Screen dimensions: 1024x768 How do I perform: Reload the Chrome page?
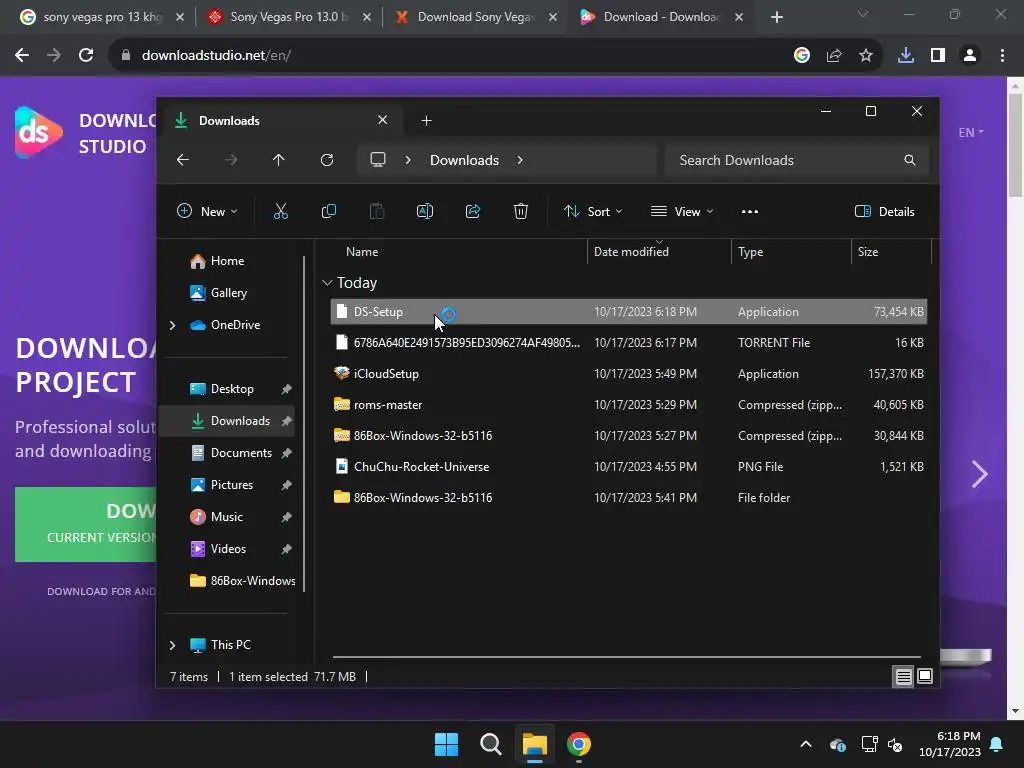[x=86, y=56]
